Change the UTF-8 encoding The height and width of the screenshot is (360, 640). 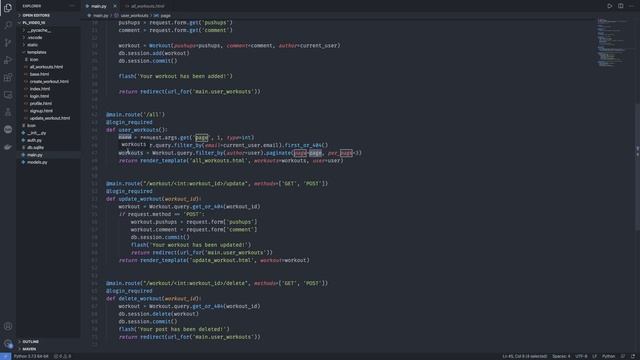(581, 356)
